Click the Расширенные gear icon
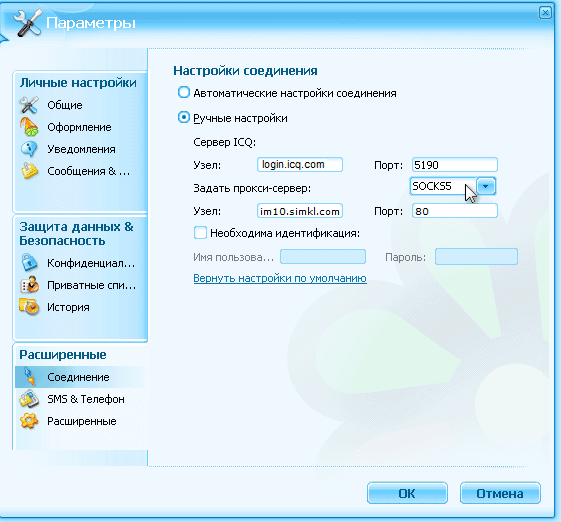561x522 pixels. [29, 421]
